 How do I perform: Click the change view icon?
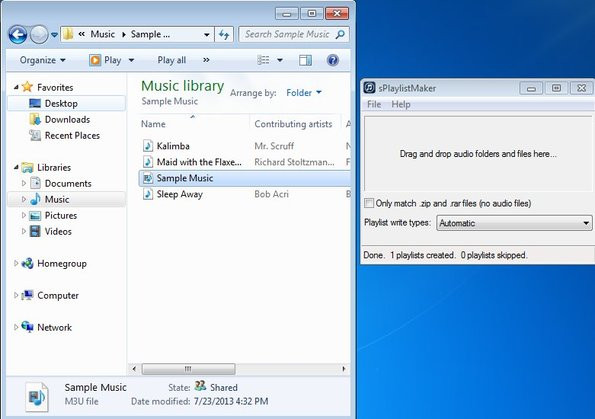point(263,60)
